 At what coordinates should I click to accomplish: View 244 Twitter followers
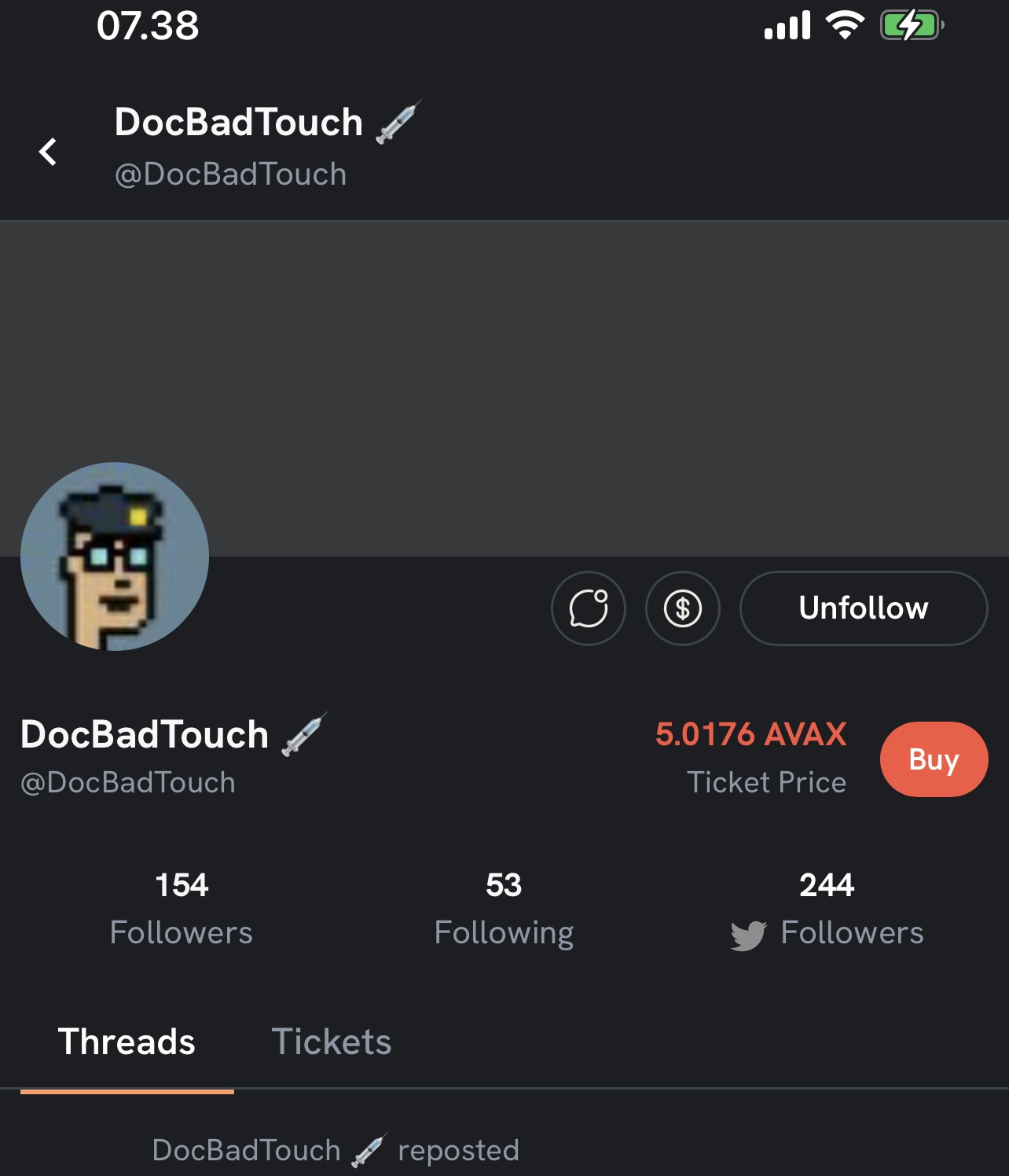click(x=827, y=908)
